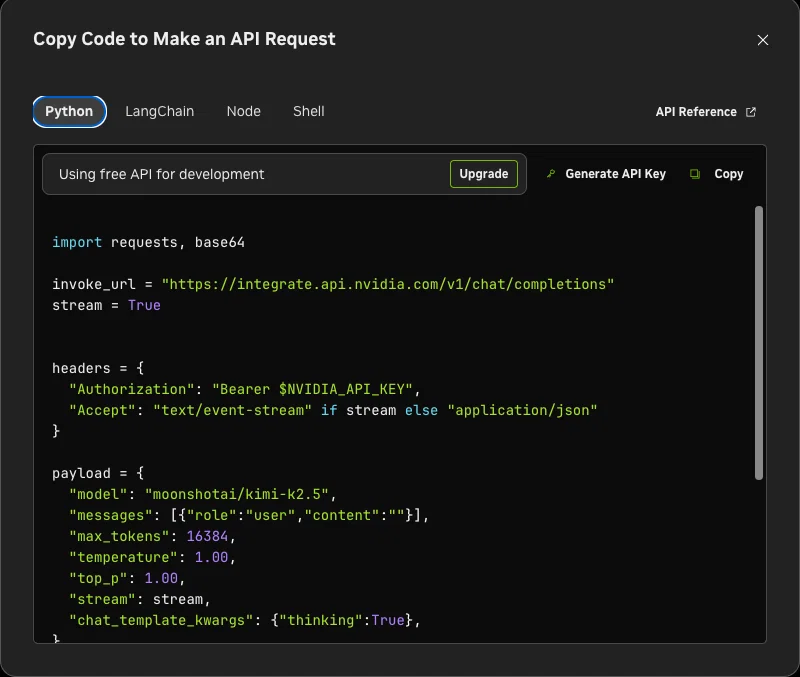Show the Shell code tab

click(309, 111)
